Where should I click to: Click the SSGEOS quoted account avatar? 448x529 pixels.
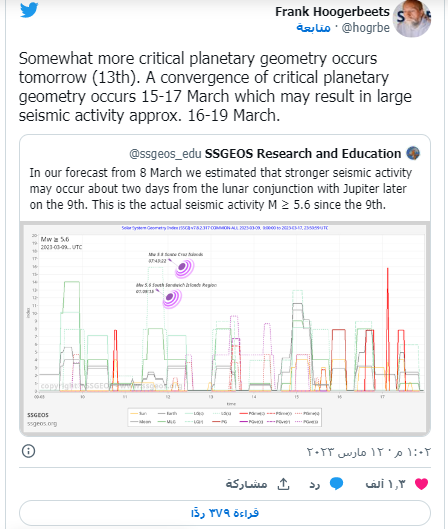tap(413, 153)
